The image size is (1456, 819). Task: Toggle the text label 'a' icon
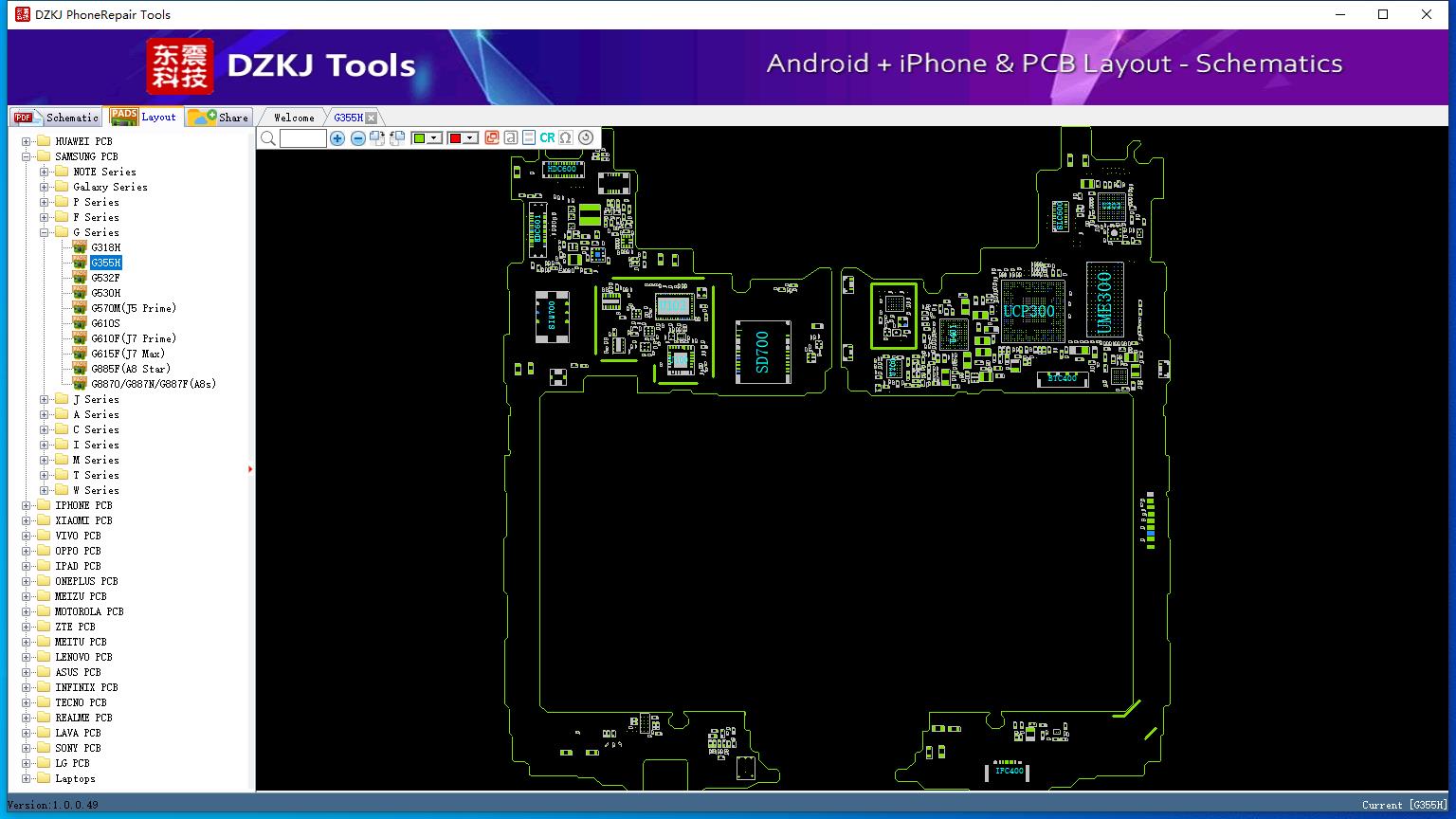511,138
